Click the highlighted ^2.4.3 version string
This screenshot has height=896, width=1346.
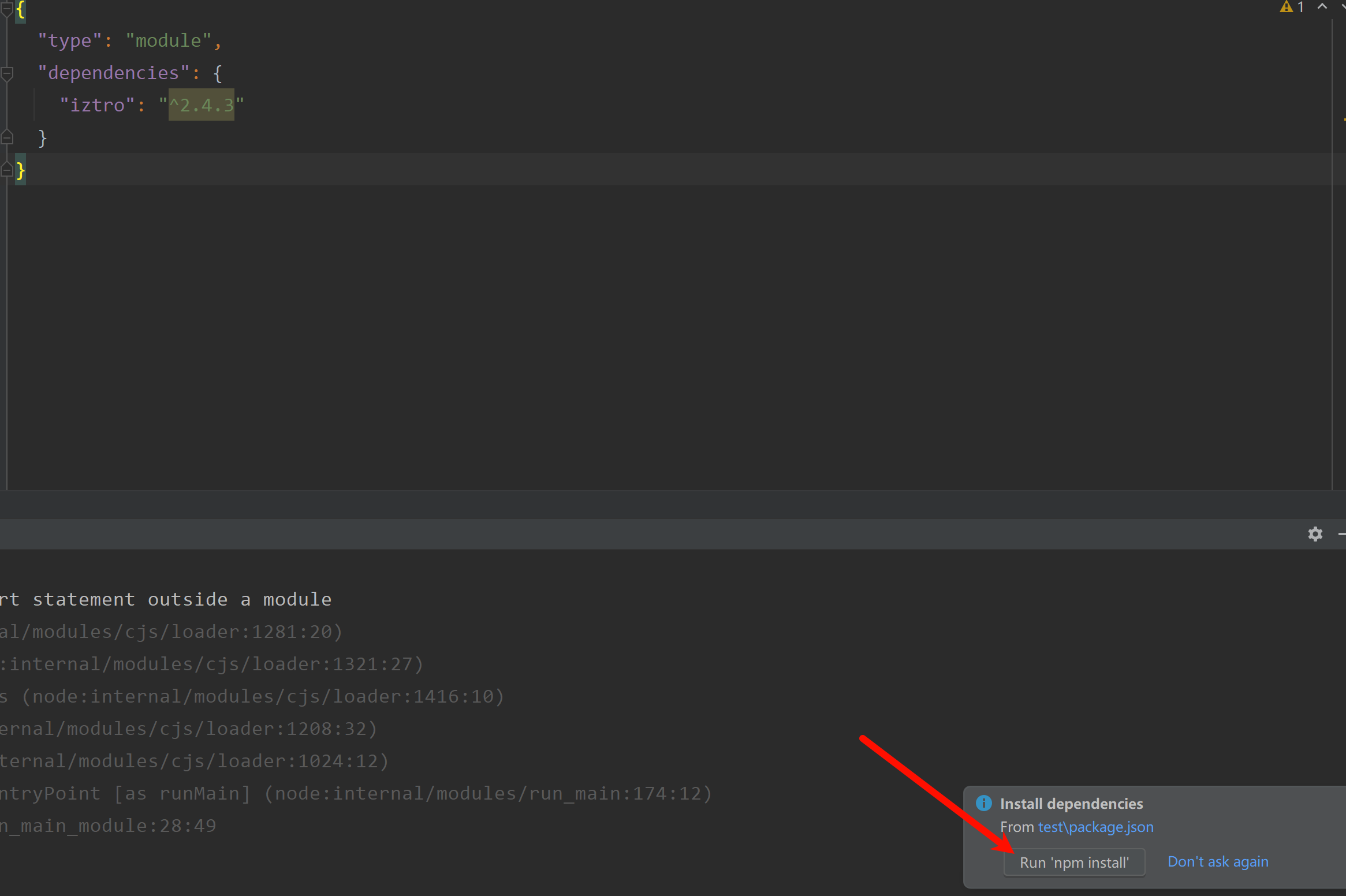pyautogui.click(x=201, y=105)
